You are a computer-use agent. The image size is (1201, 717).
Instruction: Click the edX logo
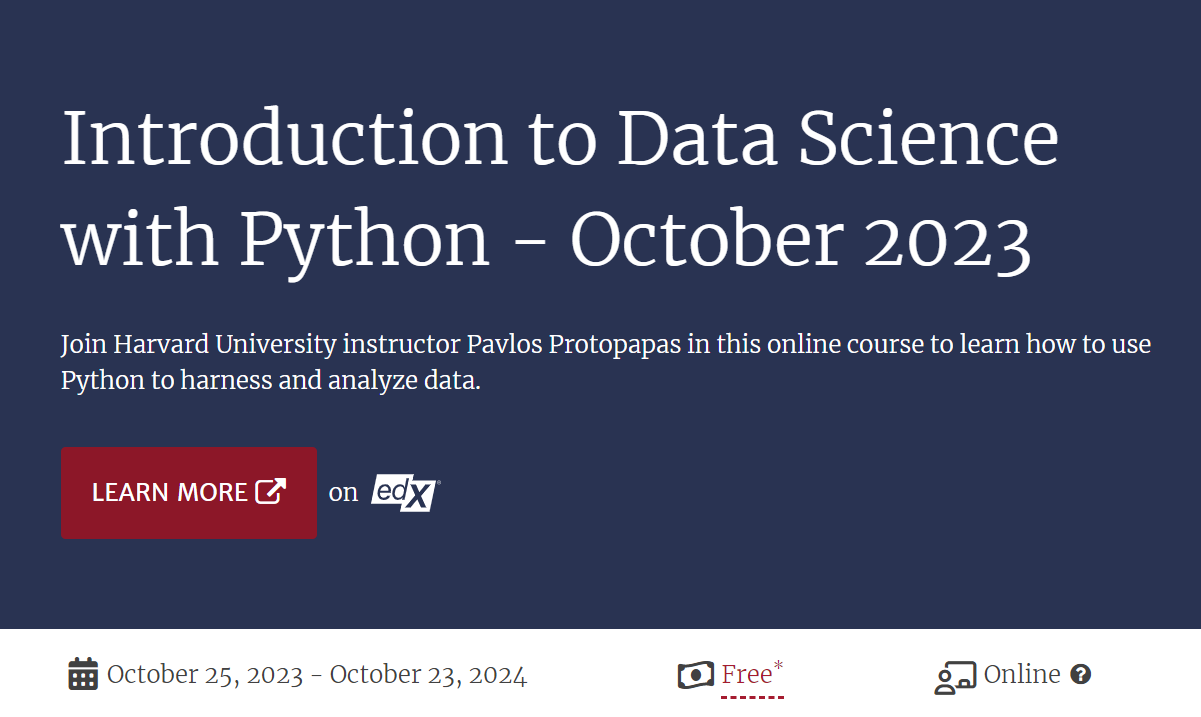click(405, 492)
